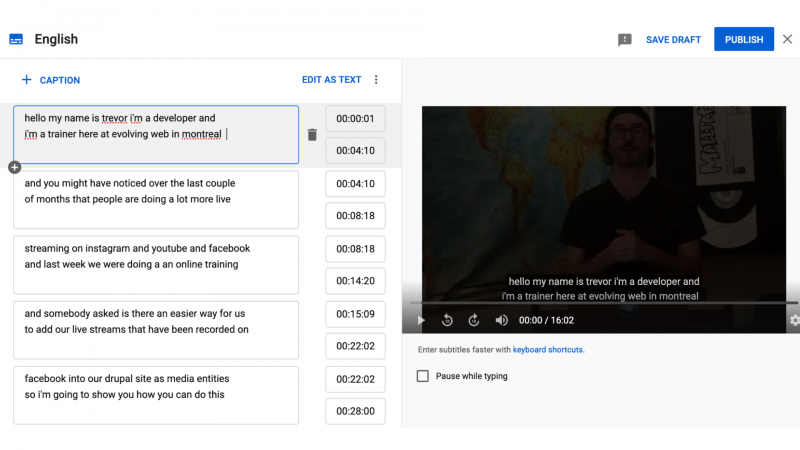Switch to Edit as Text mode
This screenshot has width=800, height=450.
pos(332,80)
